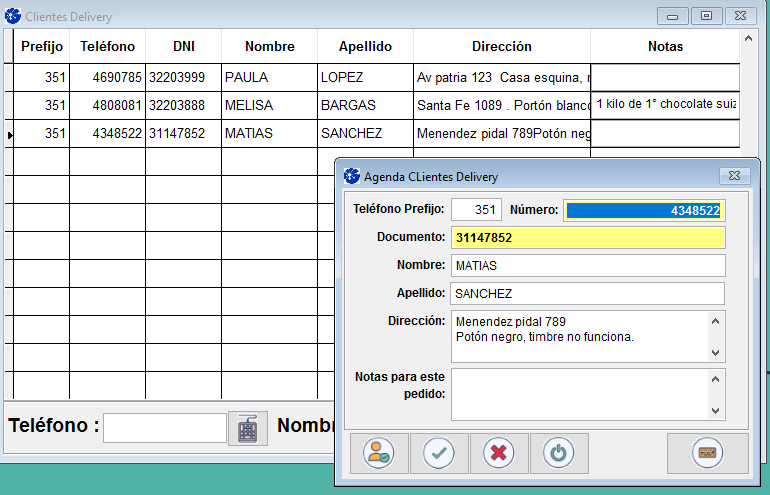770x495 pixels.
Task: Click the Documento field with 31147852
Action: pos(588,238)
